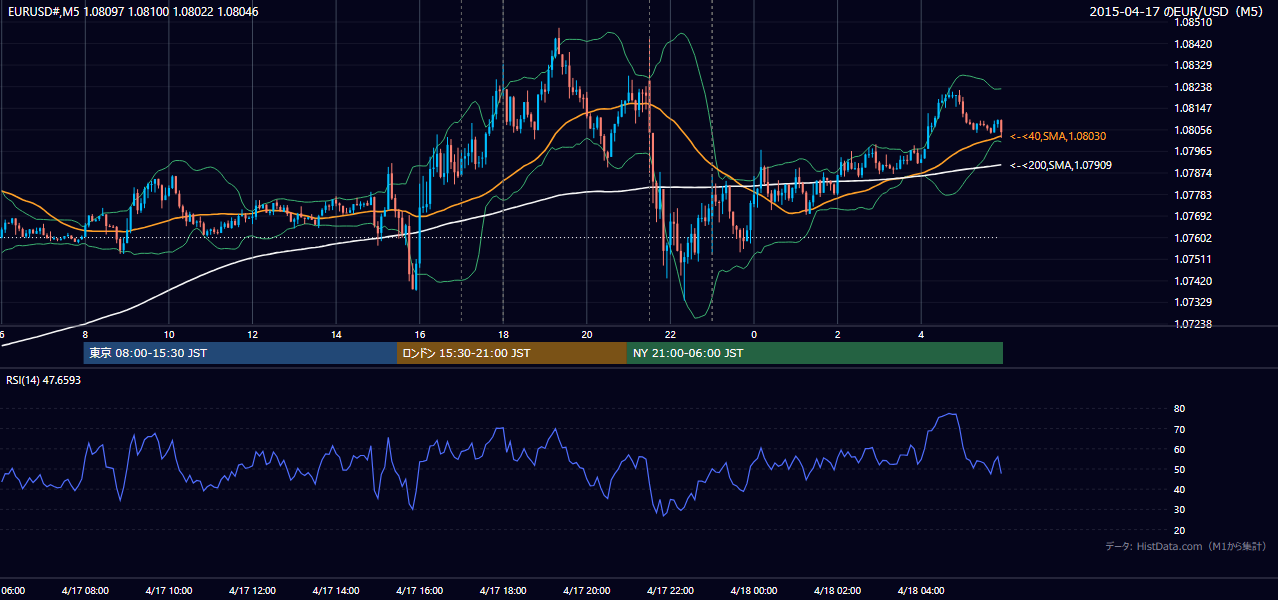Click hour tick 10 under the price chart

click(169, 334)
